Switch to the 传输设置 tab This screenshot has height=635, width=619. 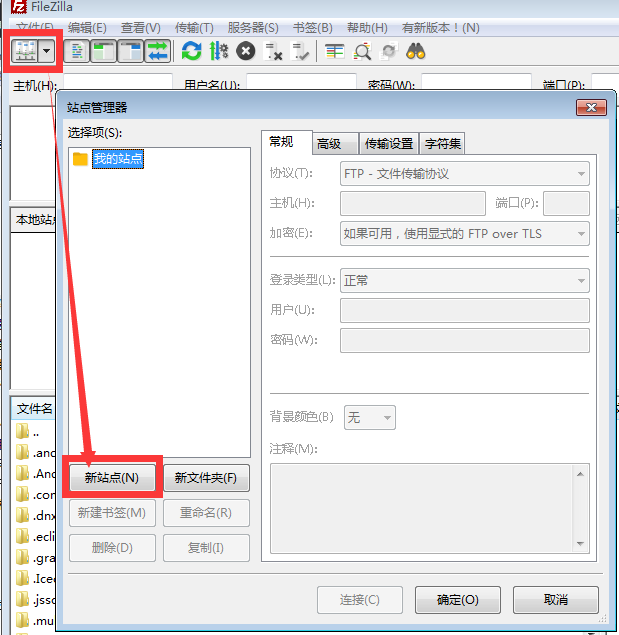click(389, 143)
